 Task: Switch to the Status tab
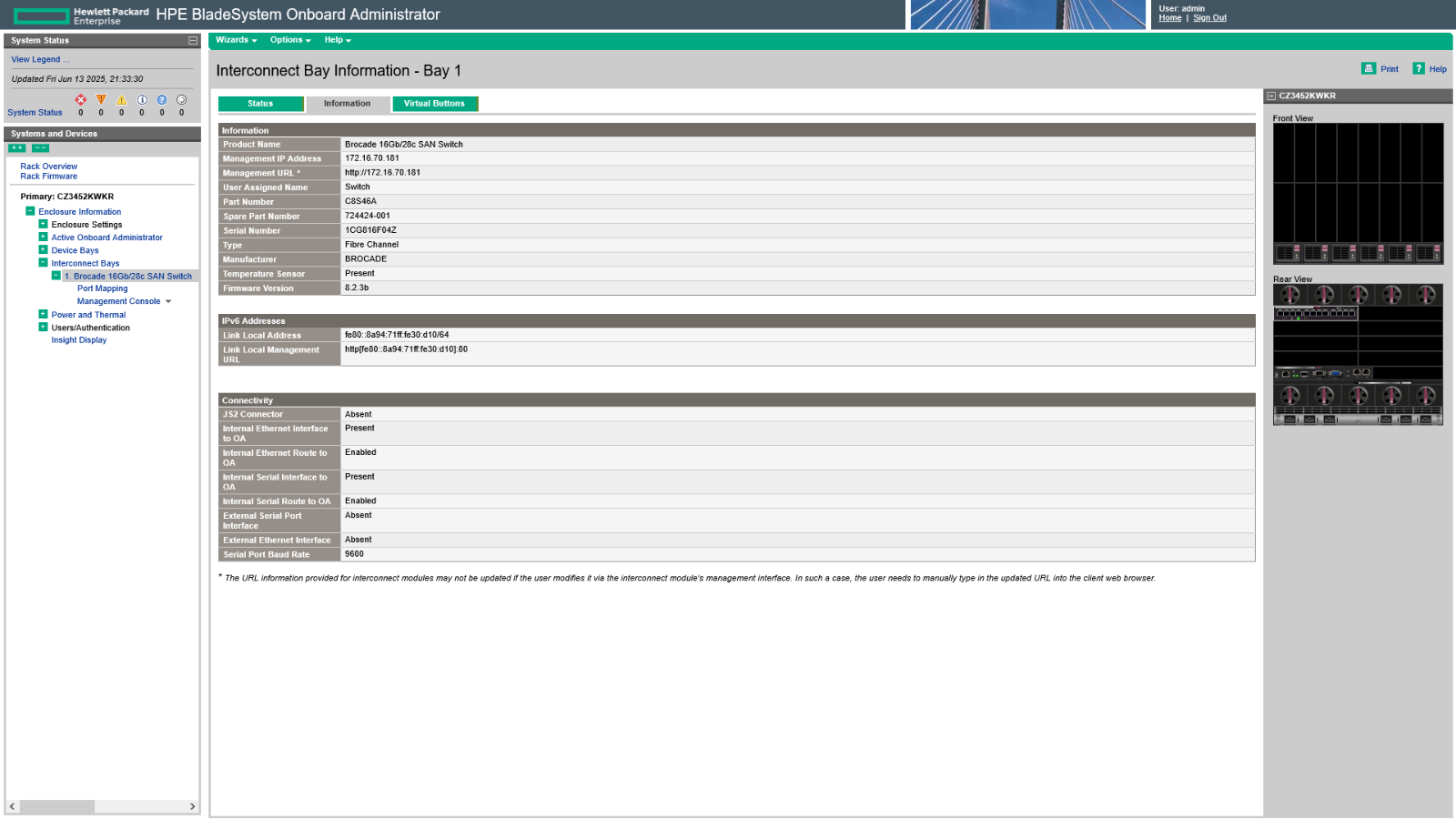click(x=260, y=104)
